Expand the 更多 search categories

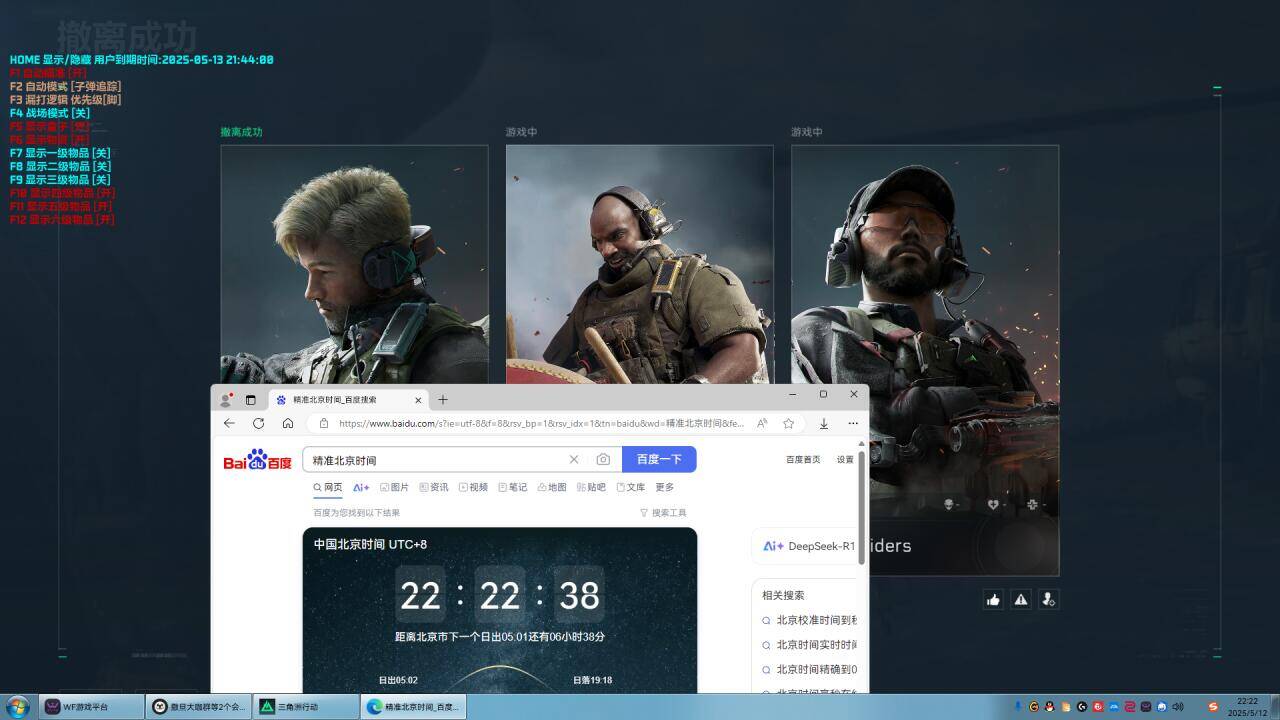[x=665, y=487]
